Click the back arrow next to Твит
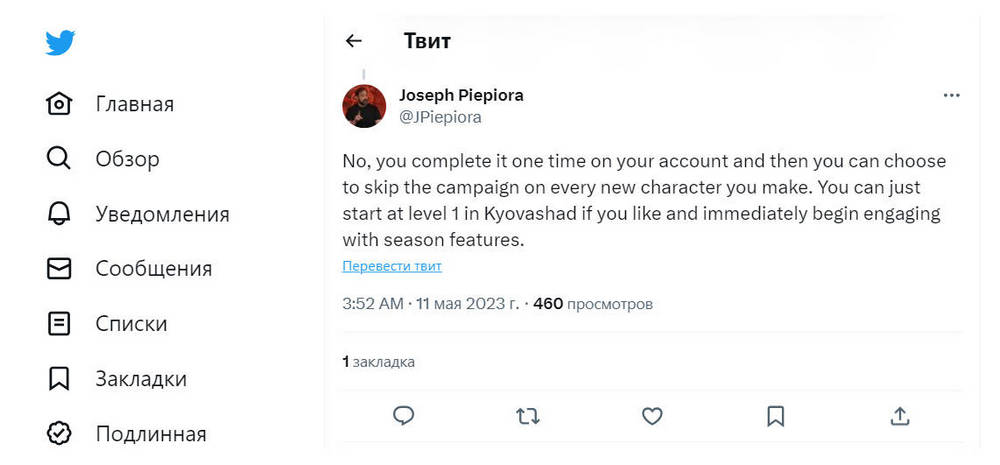 (x=353, y=41)
